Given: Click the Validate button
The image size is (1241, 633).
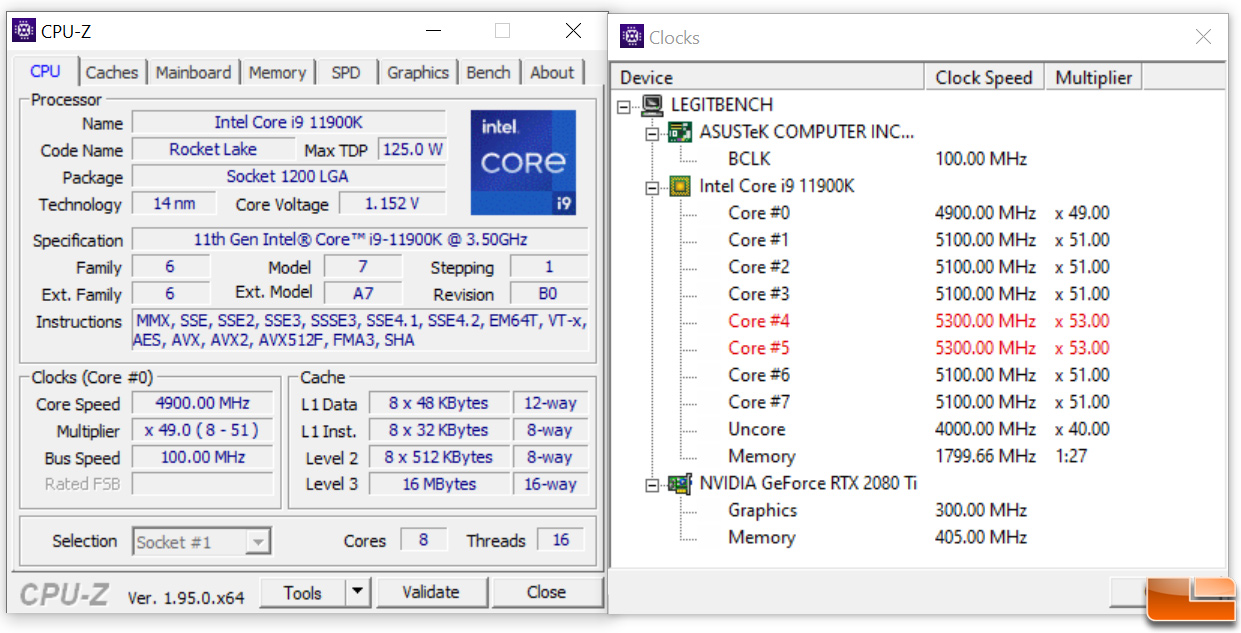Looking at the screenshot, I should (431, 592).
